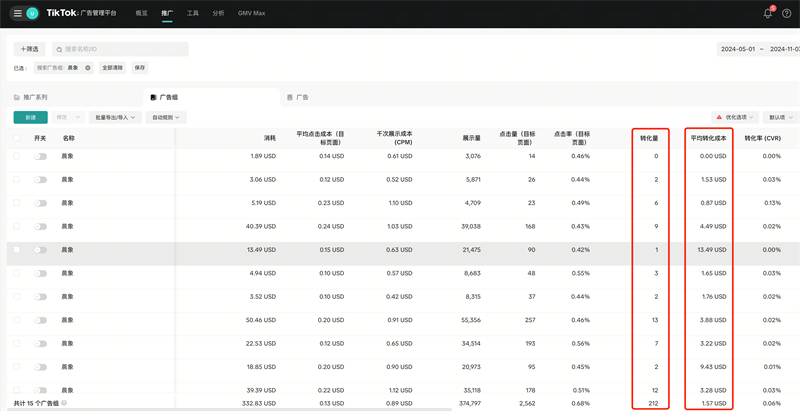Click the info icon beside 共计 15 个广告组
This screenshot has height=411, width=800.
click(63, 403)
